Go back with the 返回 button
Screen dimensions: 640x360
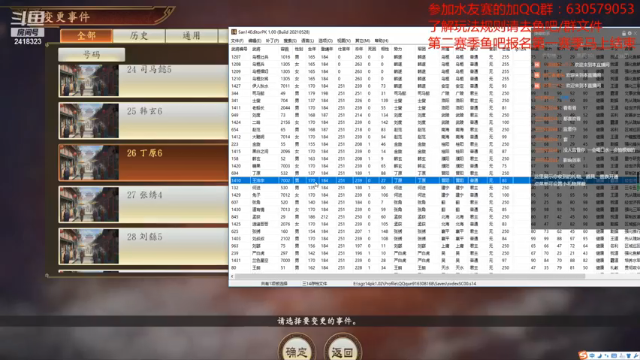point(342,351)
